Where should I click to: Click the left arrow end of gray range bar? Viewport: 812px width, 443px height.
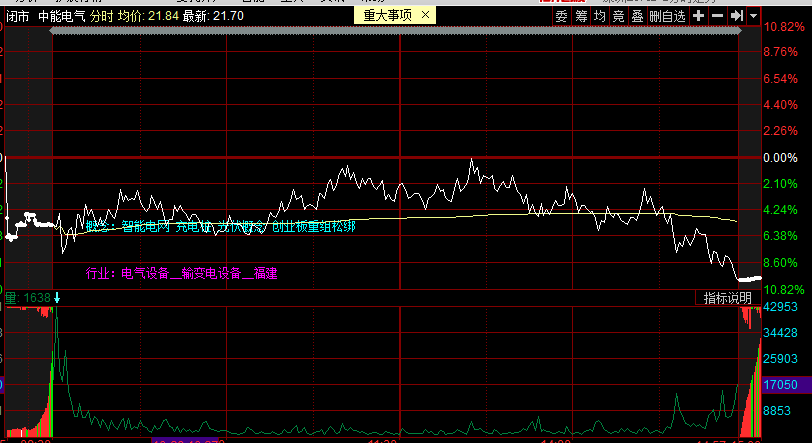click(52, 31)
